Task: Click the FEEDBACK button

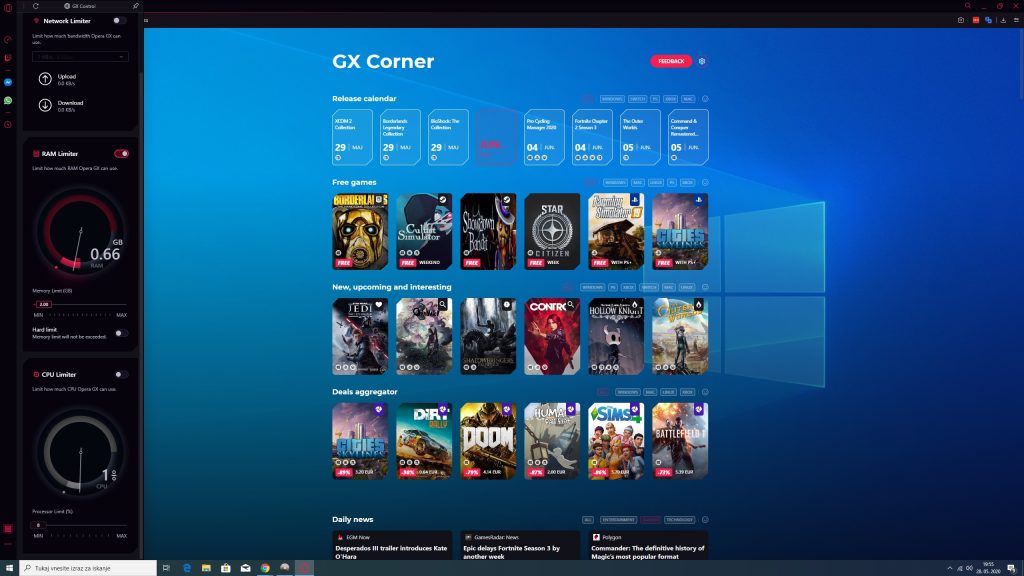Action: click(671, 61)
